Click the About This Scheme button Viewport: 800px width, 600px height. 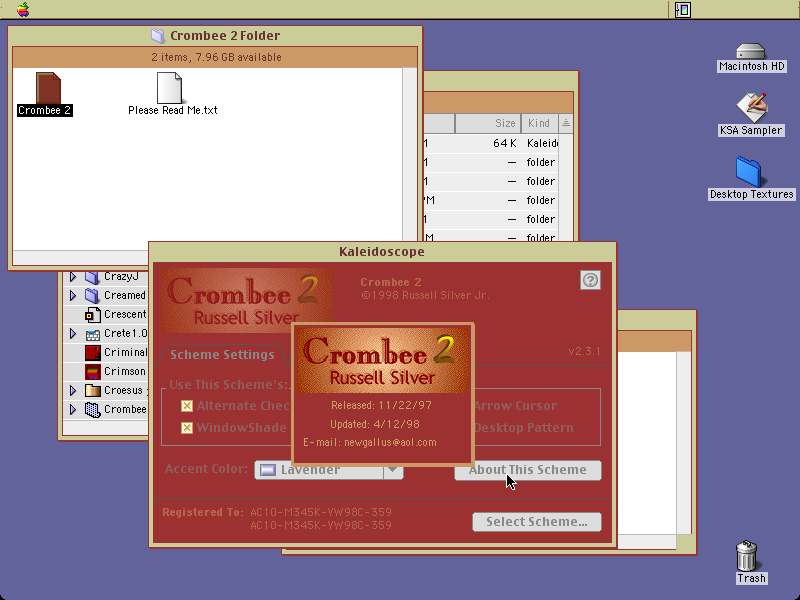point(528,470)
